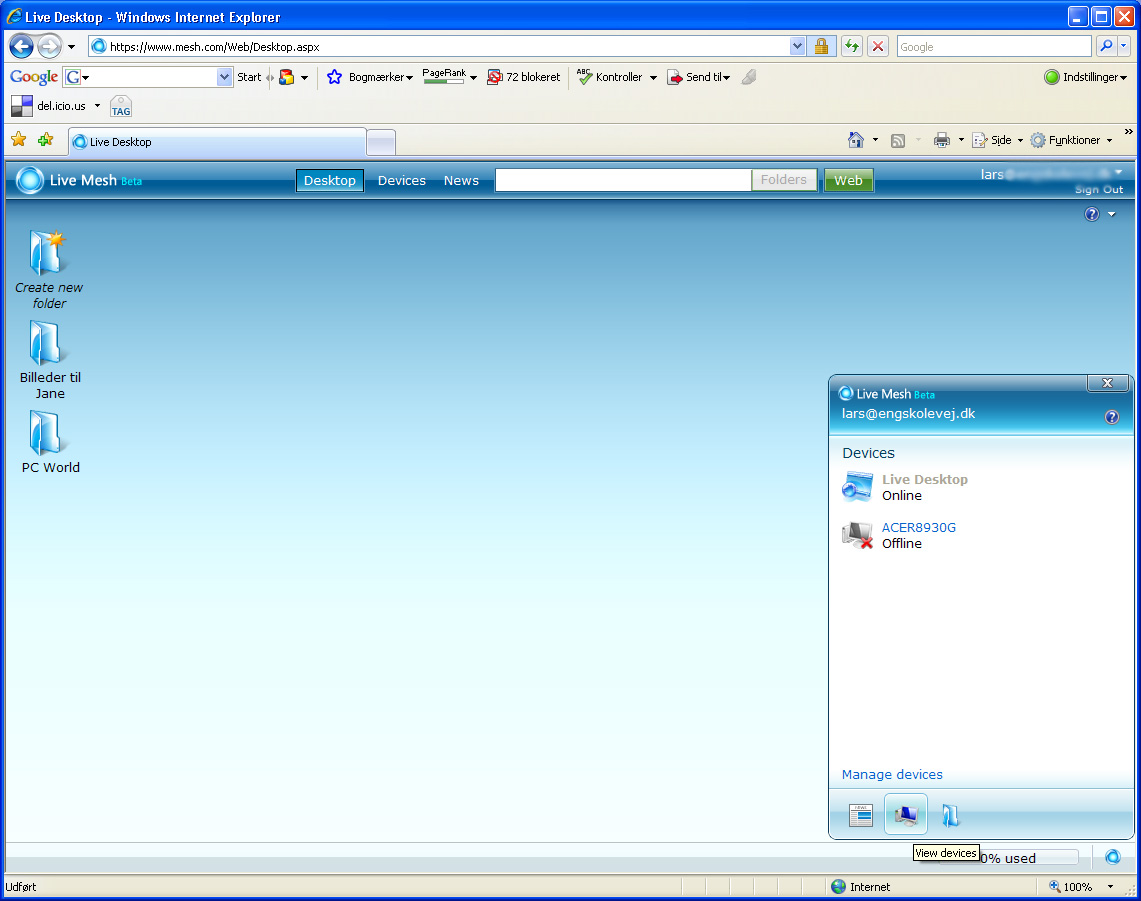Click the RSS feeds icon
The image size is (1141, 901).
click(898, 140)
